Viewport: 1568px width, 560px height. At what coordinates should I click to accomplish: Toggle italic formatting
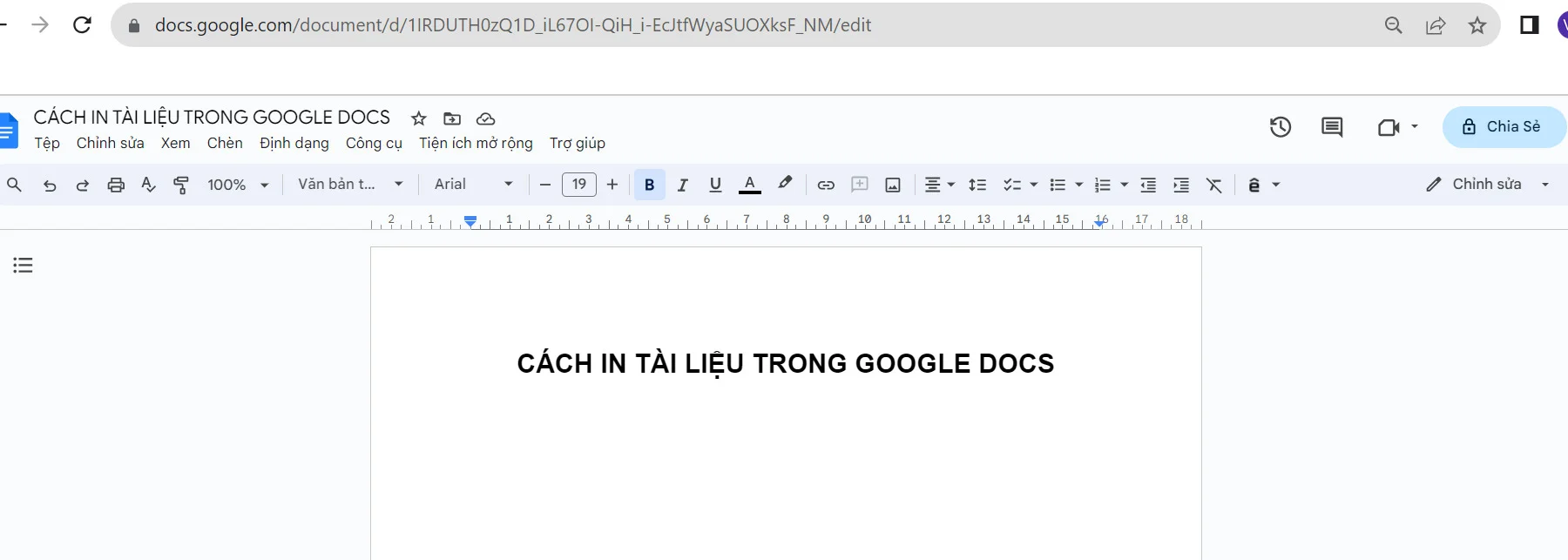pos(683,185)
